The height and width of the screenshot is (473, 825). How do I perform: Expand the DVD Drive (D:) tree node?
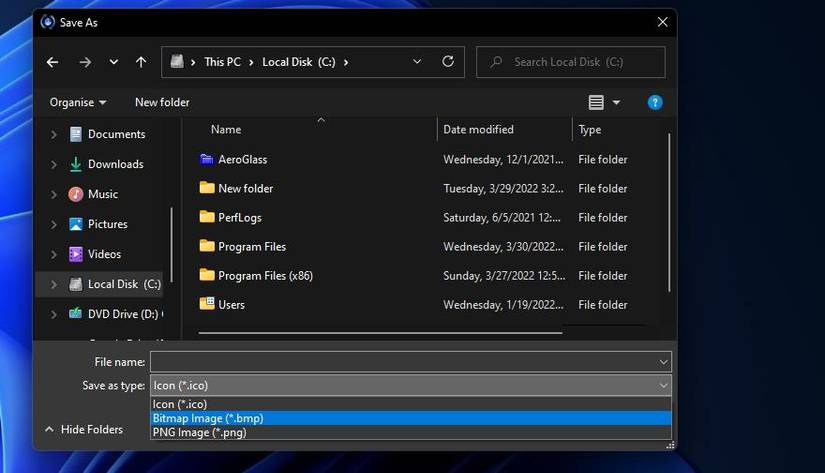[53, 315]
